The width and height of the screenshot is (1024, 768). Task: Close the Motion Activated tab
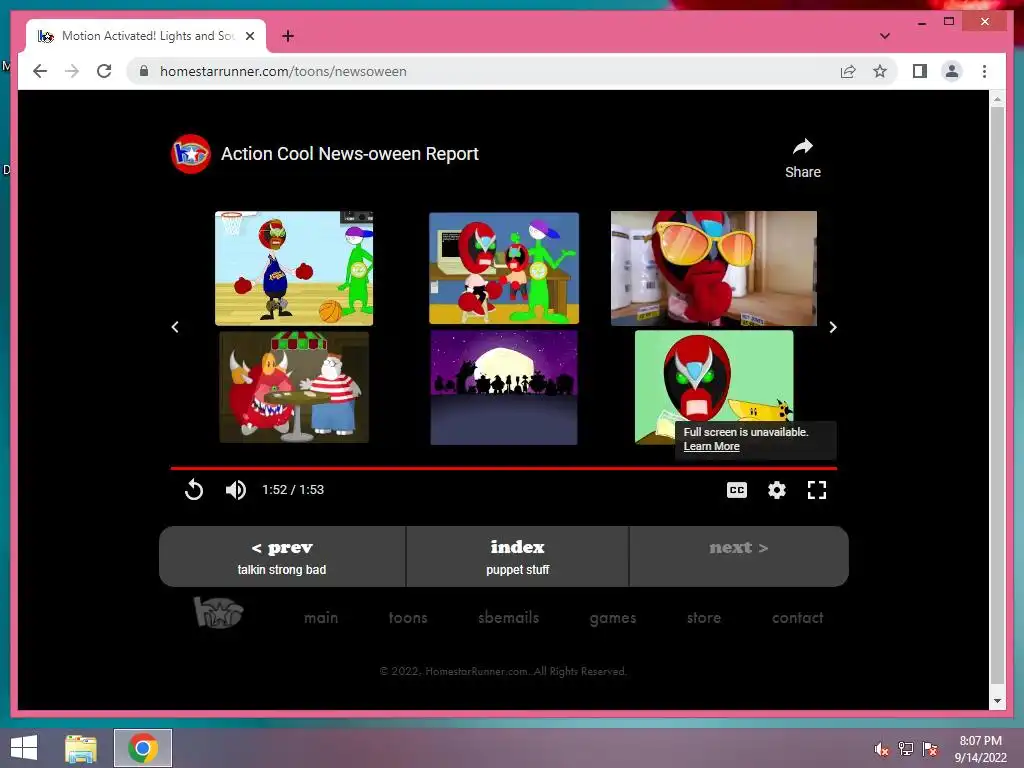pos(249,36)
